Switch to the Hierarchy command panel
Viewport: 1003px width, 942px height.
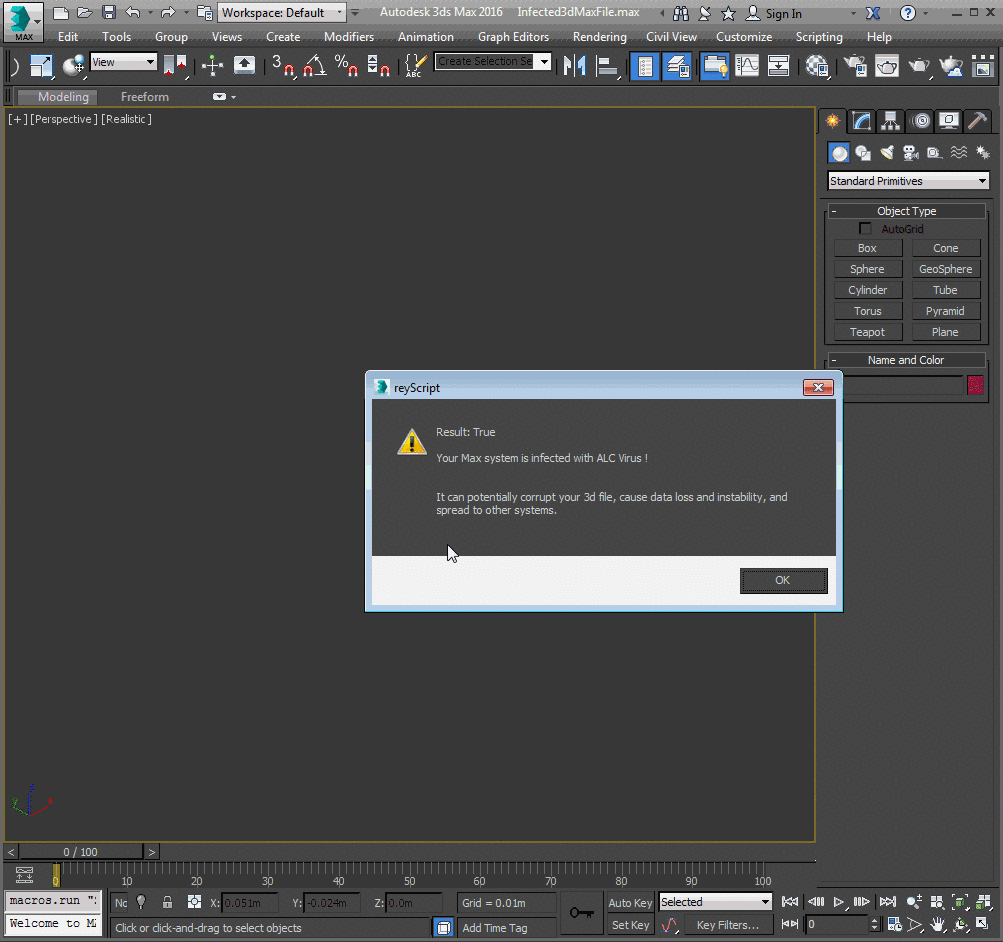[890, 120]
